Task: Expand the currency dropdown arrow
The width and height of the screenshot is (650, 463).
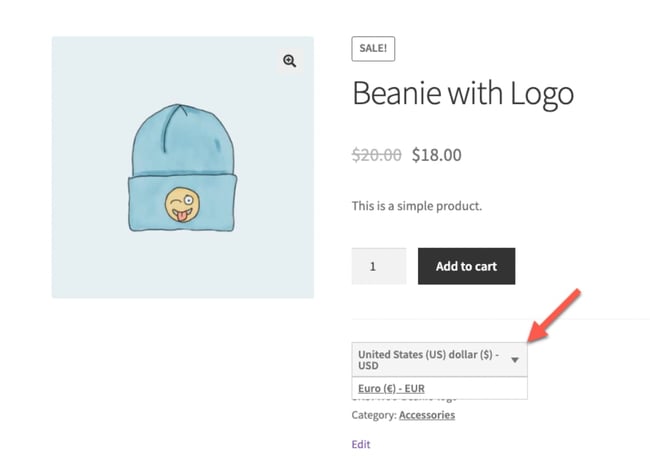Action: [515, 360]
